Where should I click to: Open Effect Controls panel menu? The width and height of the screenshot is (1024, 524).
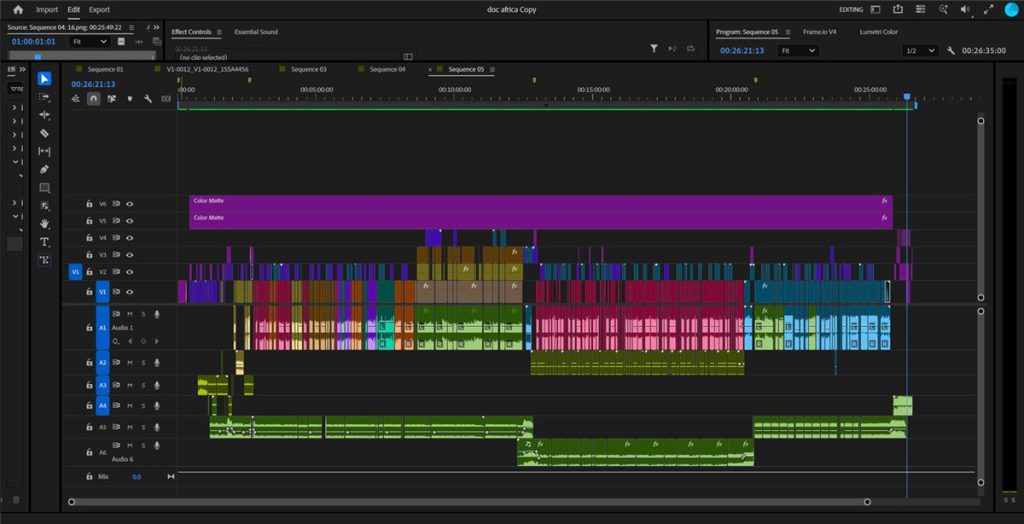219,31
